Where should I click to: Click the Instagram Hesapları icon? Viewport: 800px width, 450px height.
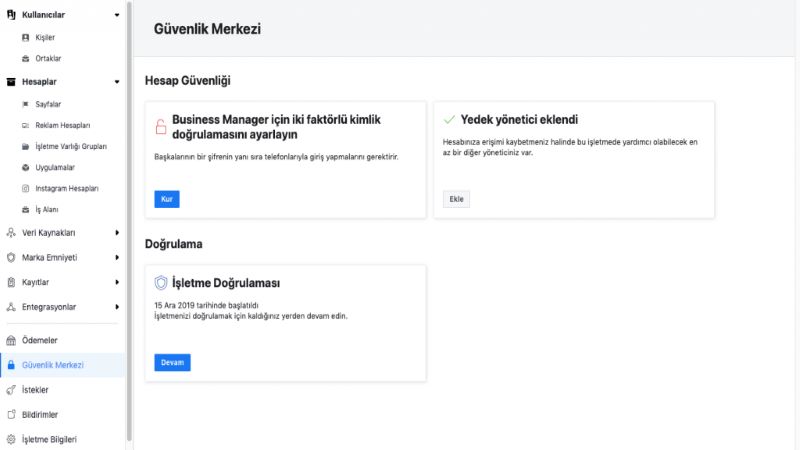click(26, 188)
